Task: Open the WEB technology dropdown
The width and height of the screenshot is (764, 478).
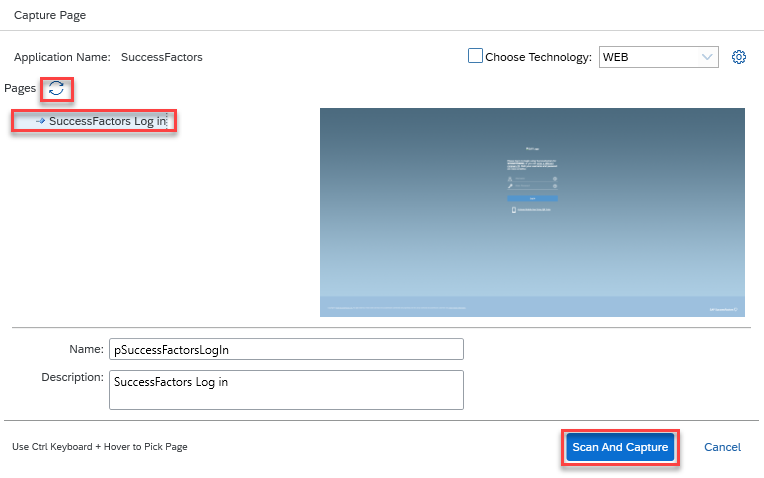Action: [658, 57]
